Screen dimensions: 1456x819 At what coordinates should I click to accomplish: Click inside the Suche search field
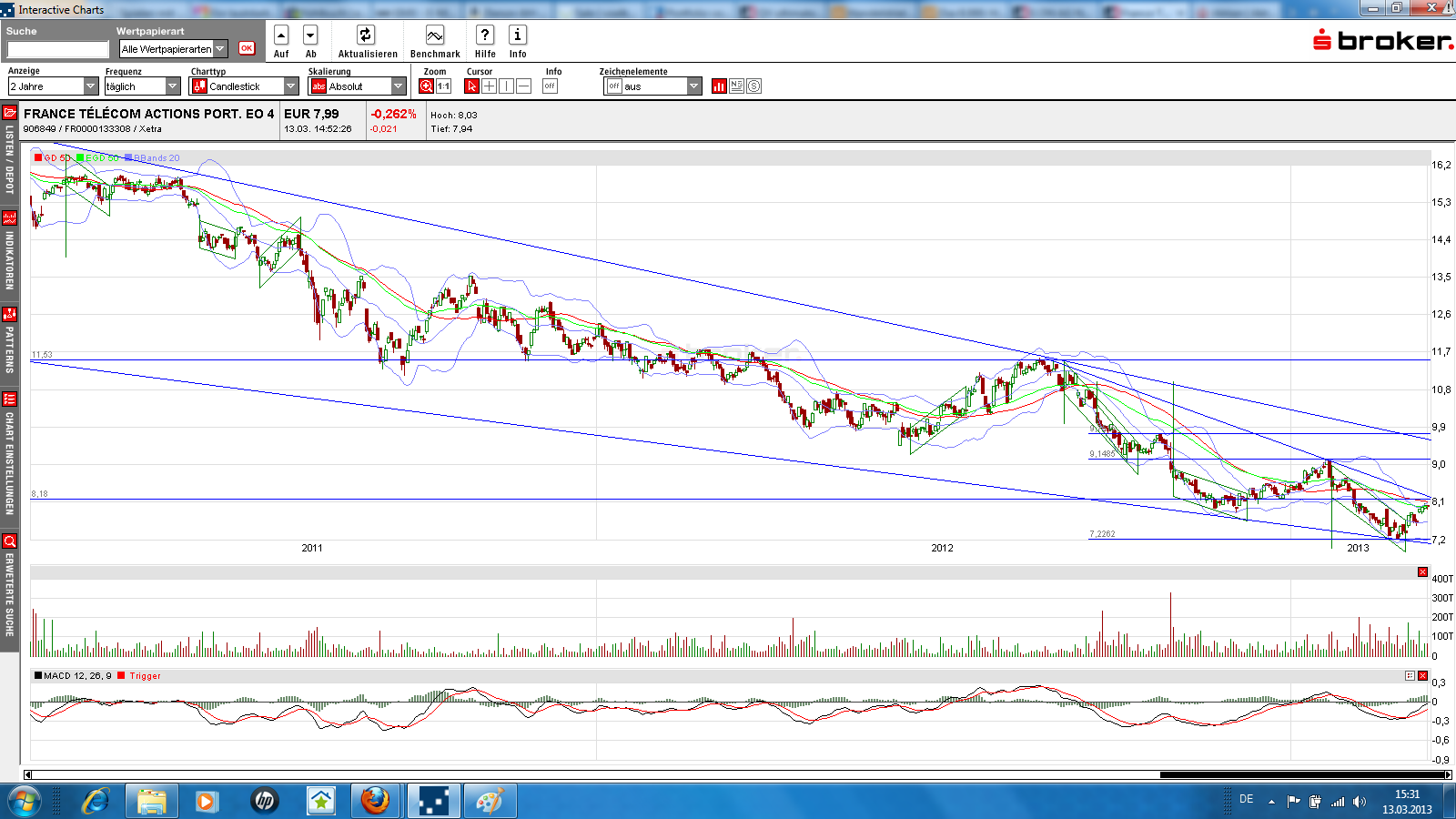56,47
